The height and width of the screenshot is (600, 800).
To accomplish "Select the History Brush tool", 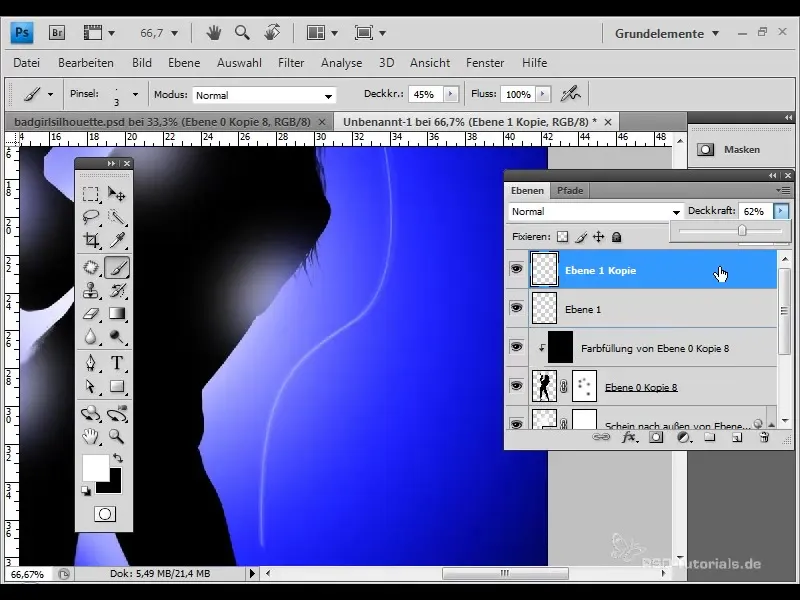I will 117,290.
